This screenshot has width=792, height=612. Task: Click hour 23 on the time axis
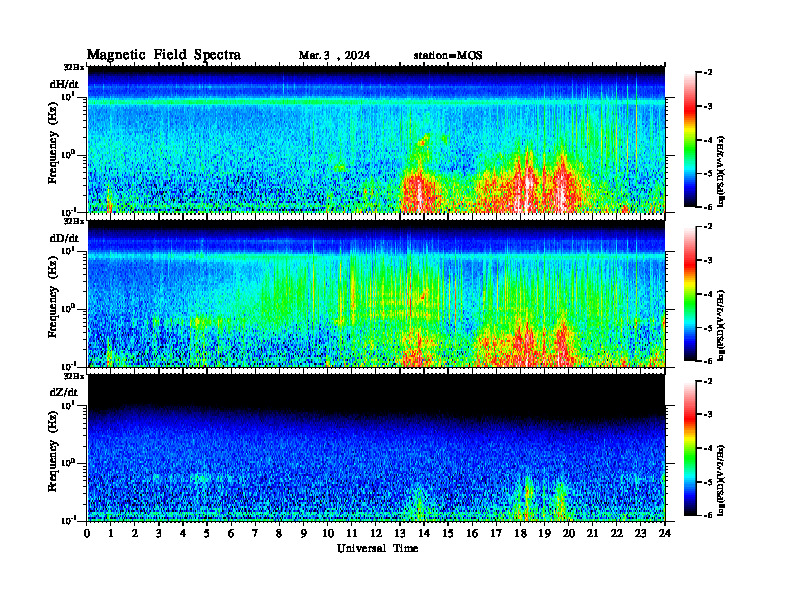click(x=641, y=534)
